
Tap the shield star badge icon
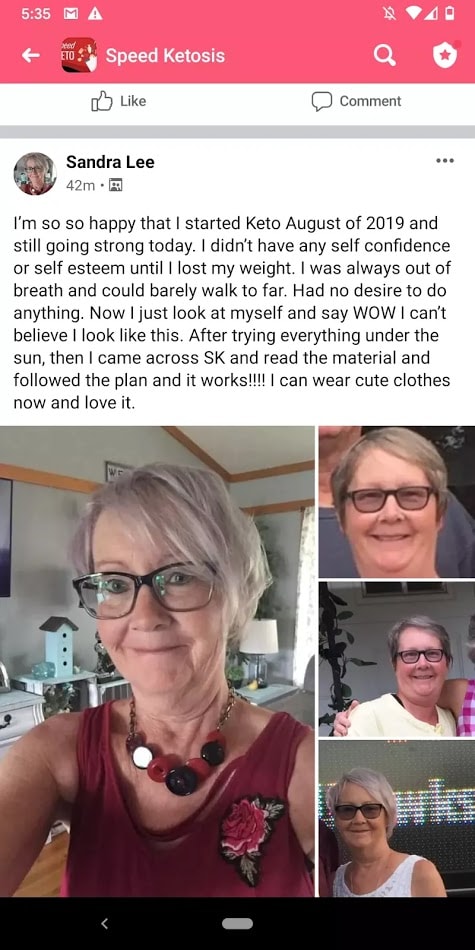[444, 55]
